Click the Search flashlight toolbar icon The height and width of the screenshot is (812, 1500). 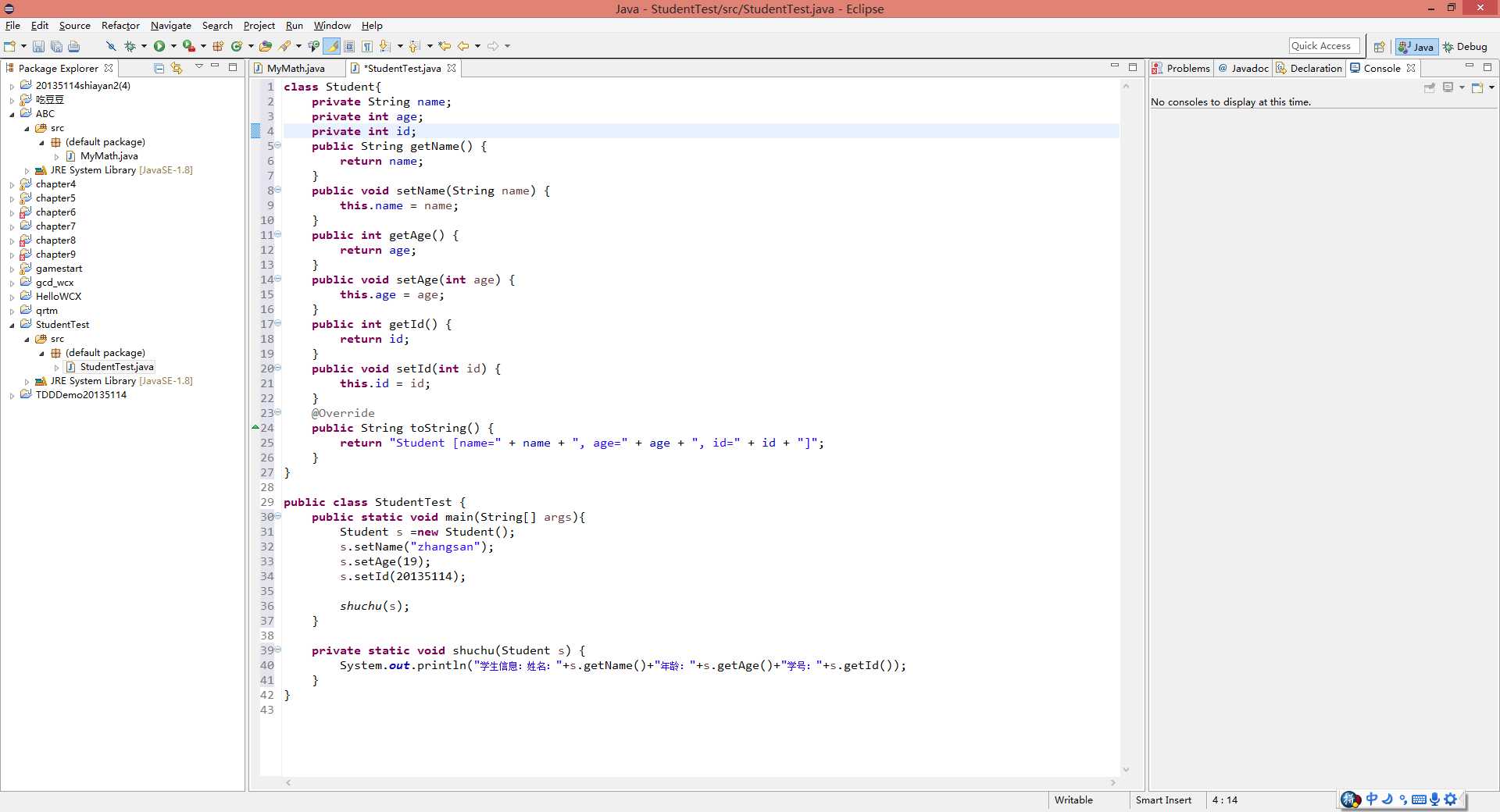tap(285, 47)
